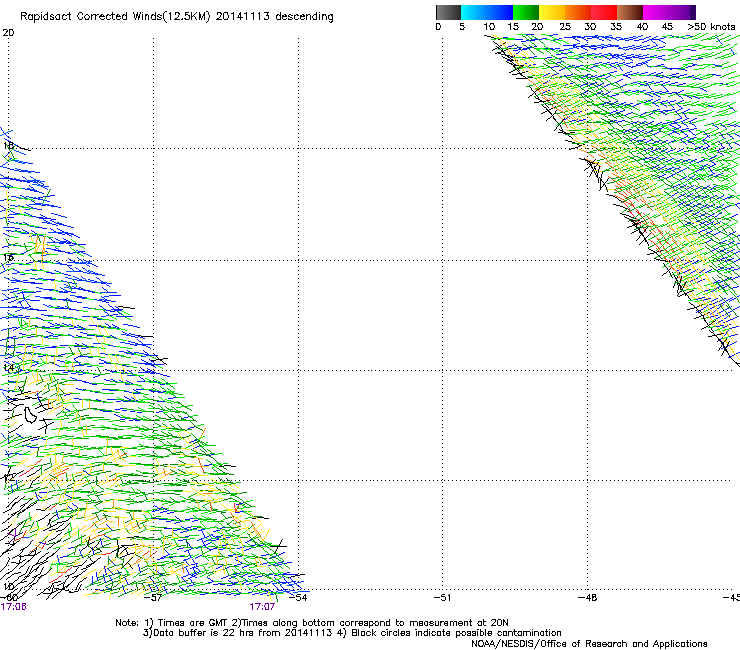Click the "Data buffer is 22 hrs" note line

(x=352, y=633)
